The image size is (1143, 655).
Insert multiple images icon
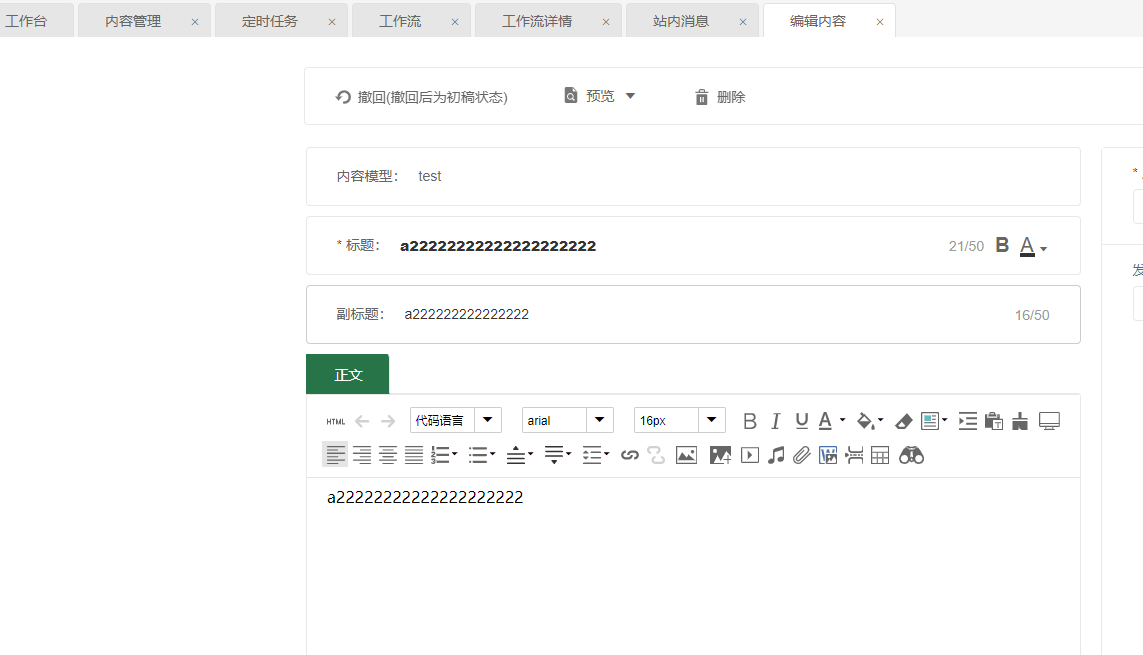[x=720, y=455]
